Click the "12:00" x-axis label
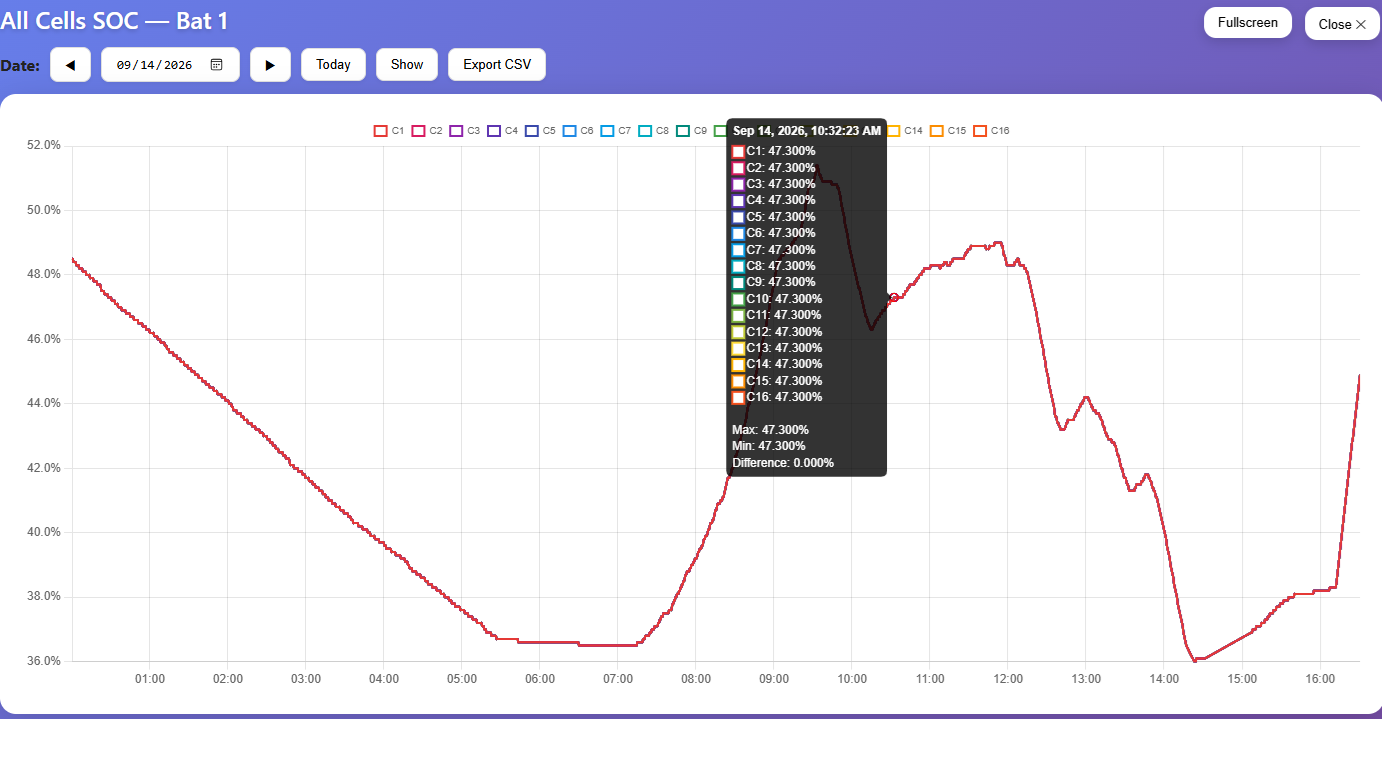This screenshot has height=765, width=1386. [x=1008, y=679]
